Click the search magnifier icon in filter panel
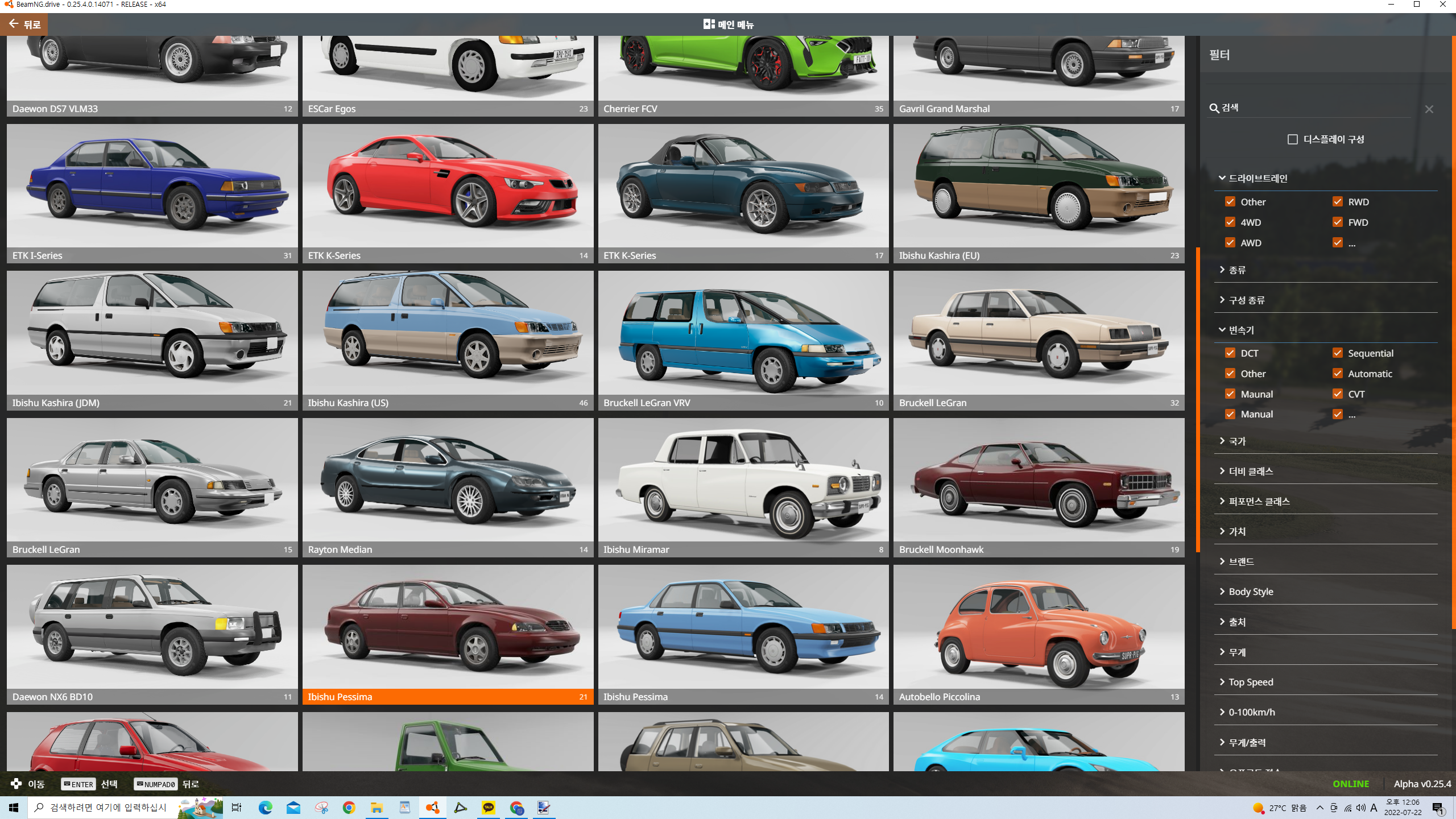The image size is (1456, 819). 1214,108
